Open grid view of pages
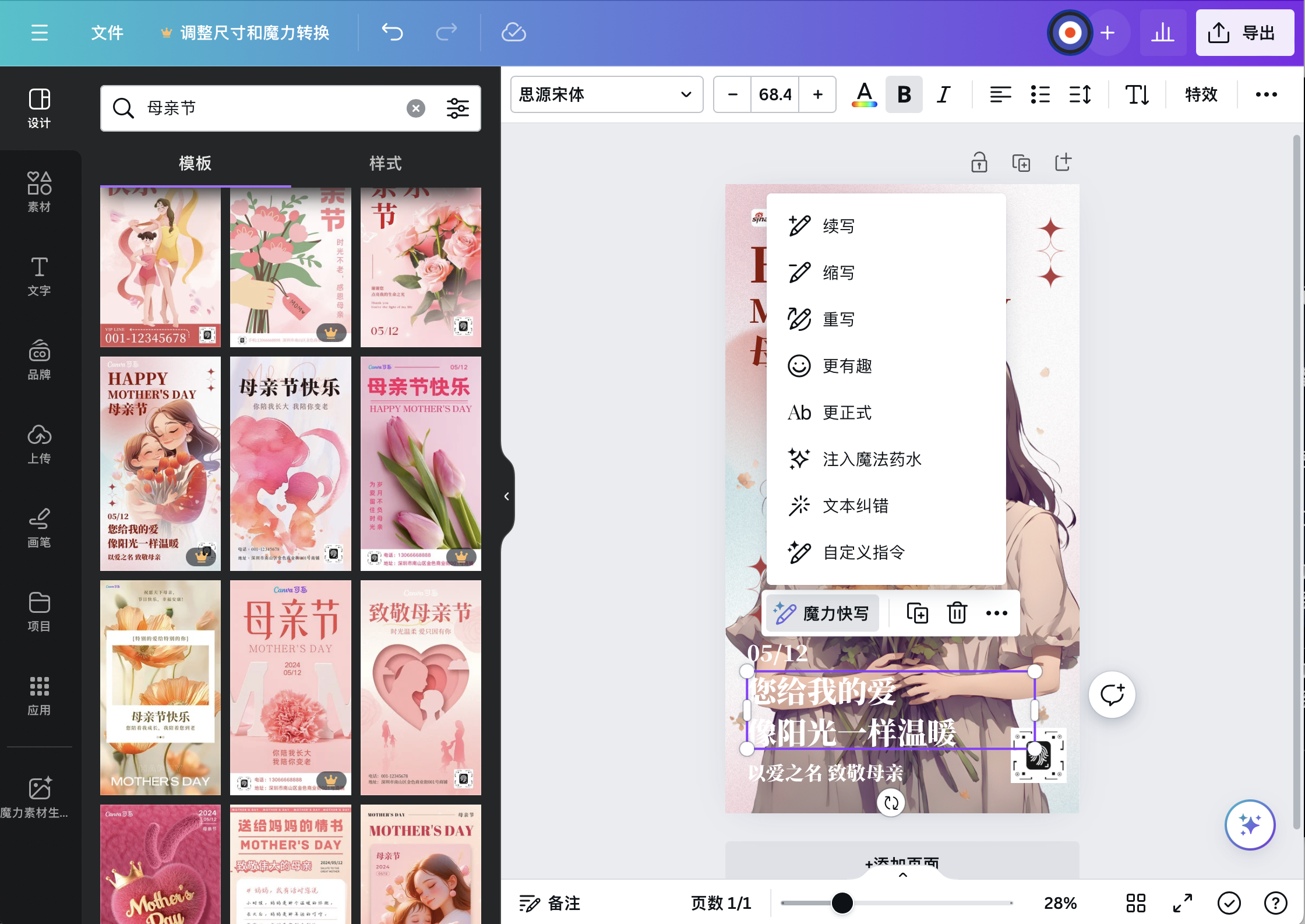This screenshot has height=924, width=1305. [1135, 903]
